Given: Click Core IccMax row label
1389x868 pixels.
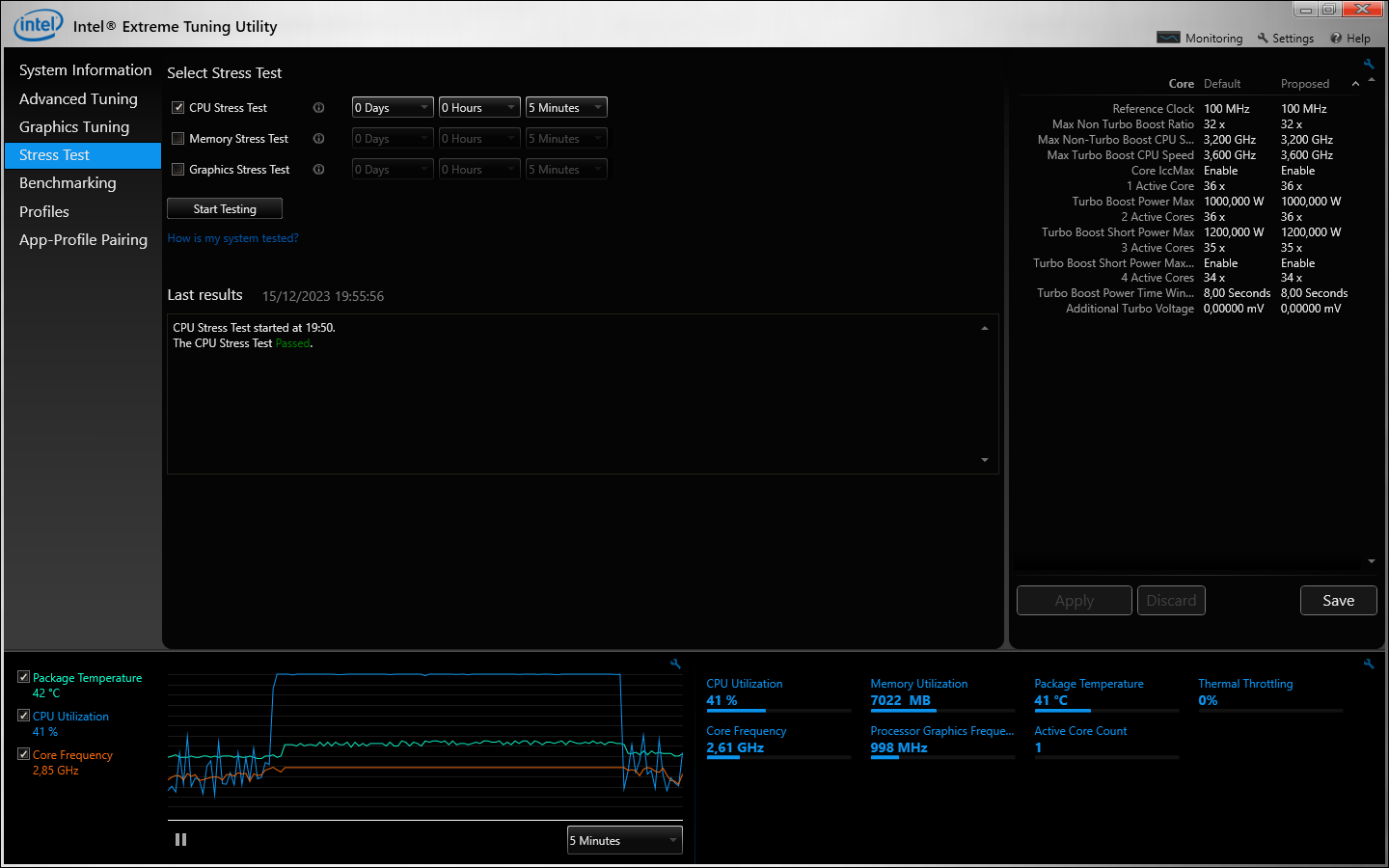Looking at the screenshot, I should coord(1162,171).
